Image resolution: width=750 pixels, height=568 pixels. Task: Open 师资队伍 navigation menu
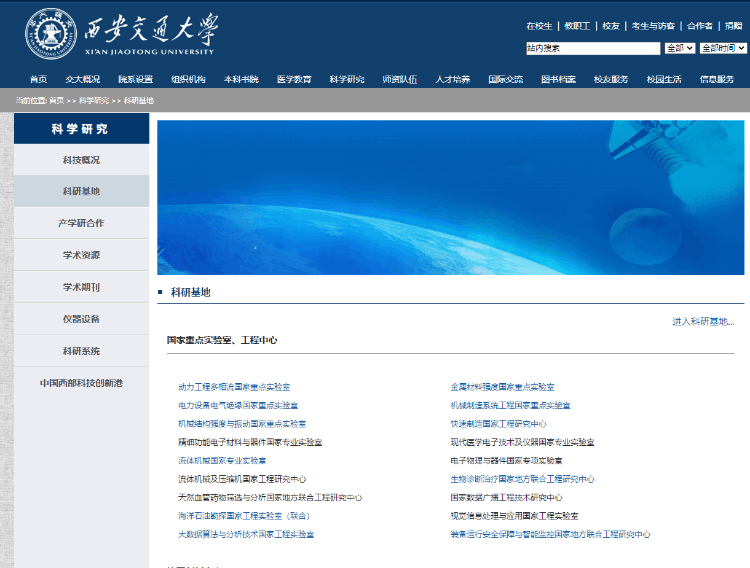399,79
